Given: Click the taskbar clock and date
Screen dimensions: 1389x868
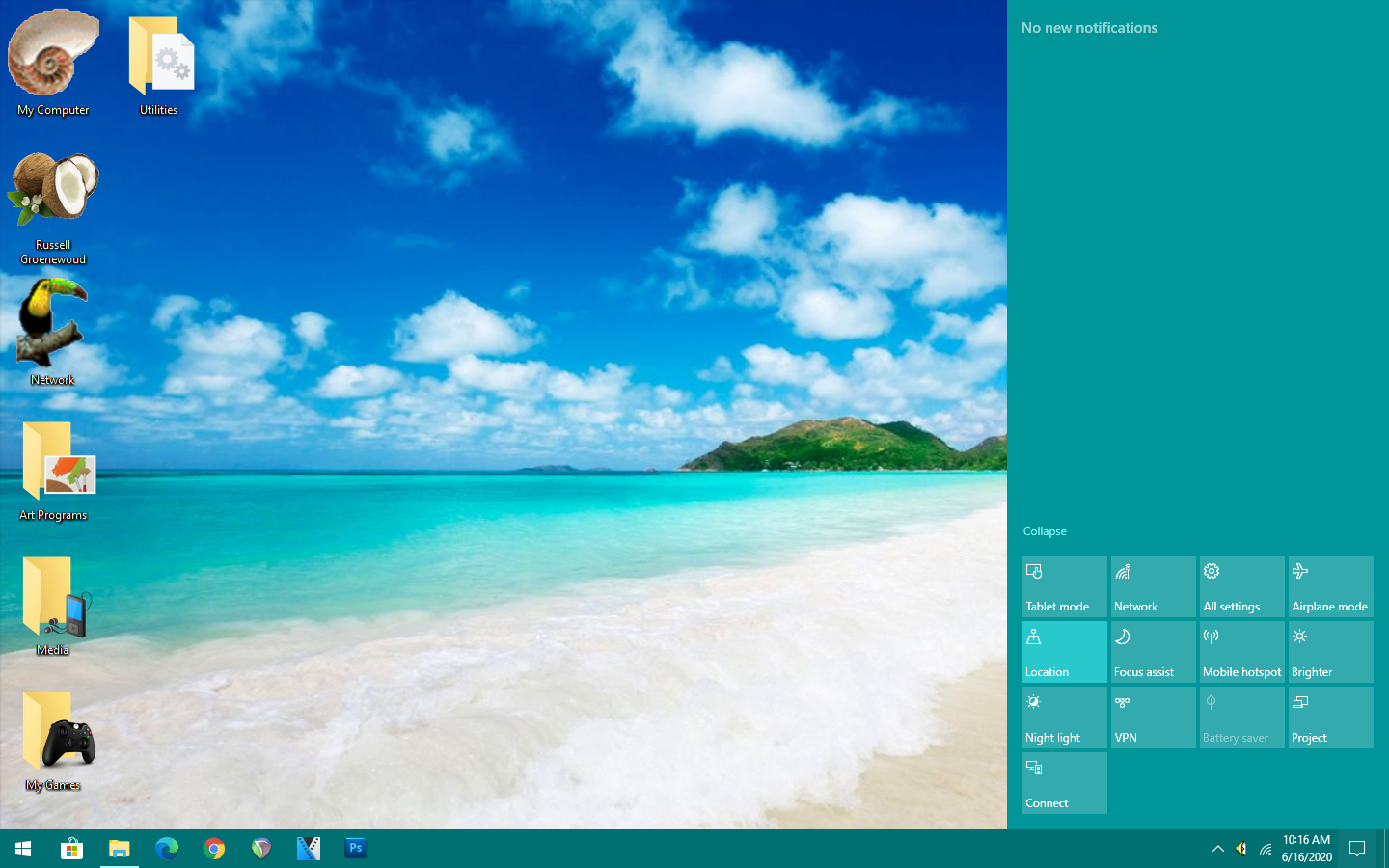Looking at the screenshot, I should point(1306,849).
